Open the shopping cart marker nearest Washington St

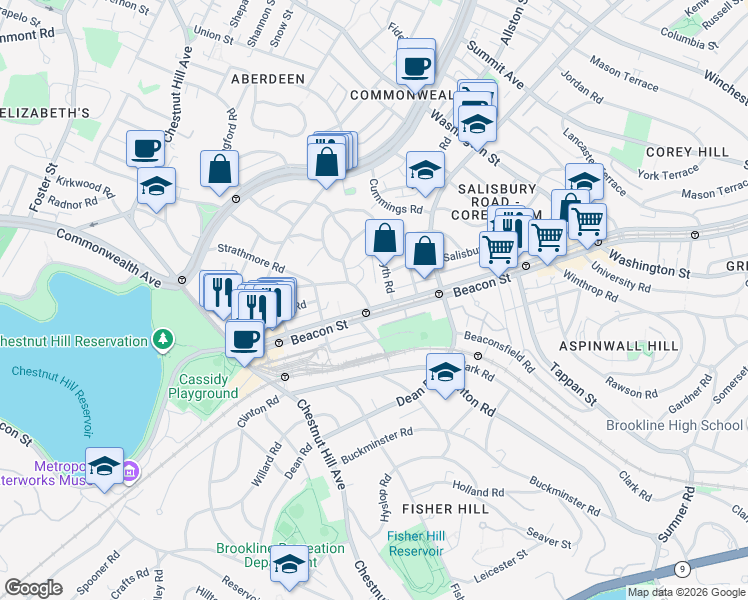pyautogui.click(x=588, y=222)
